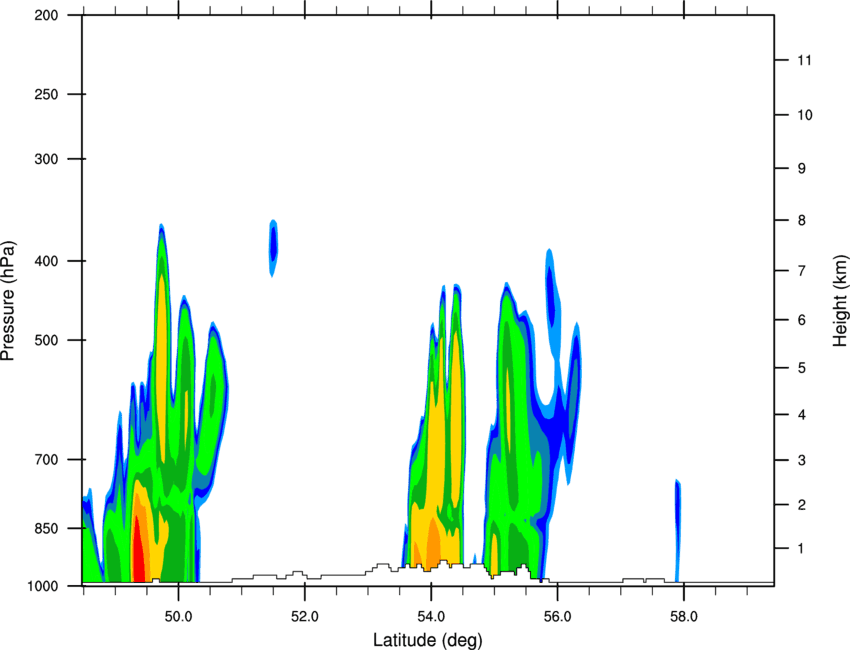Click the 8 km height label
The image size is (850, 650).
point(802,220)
